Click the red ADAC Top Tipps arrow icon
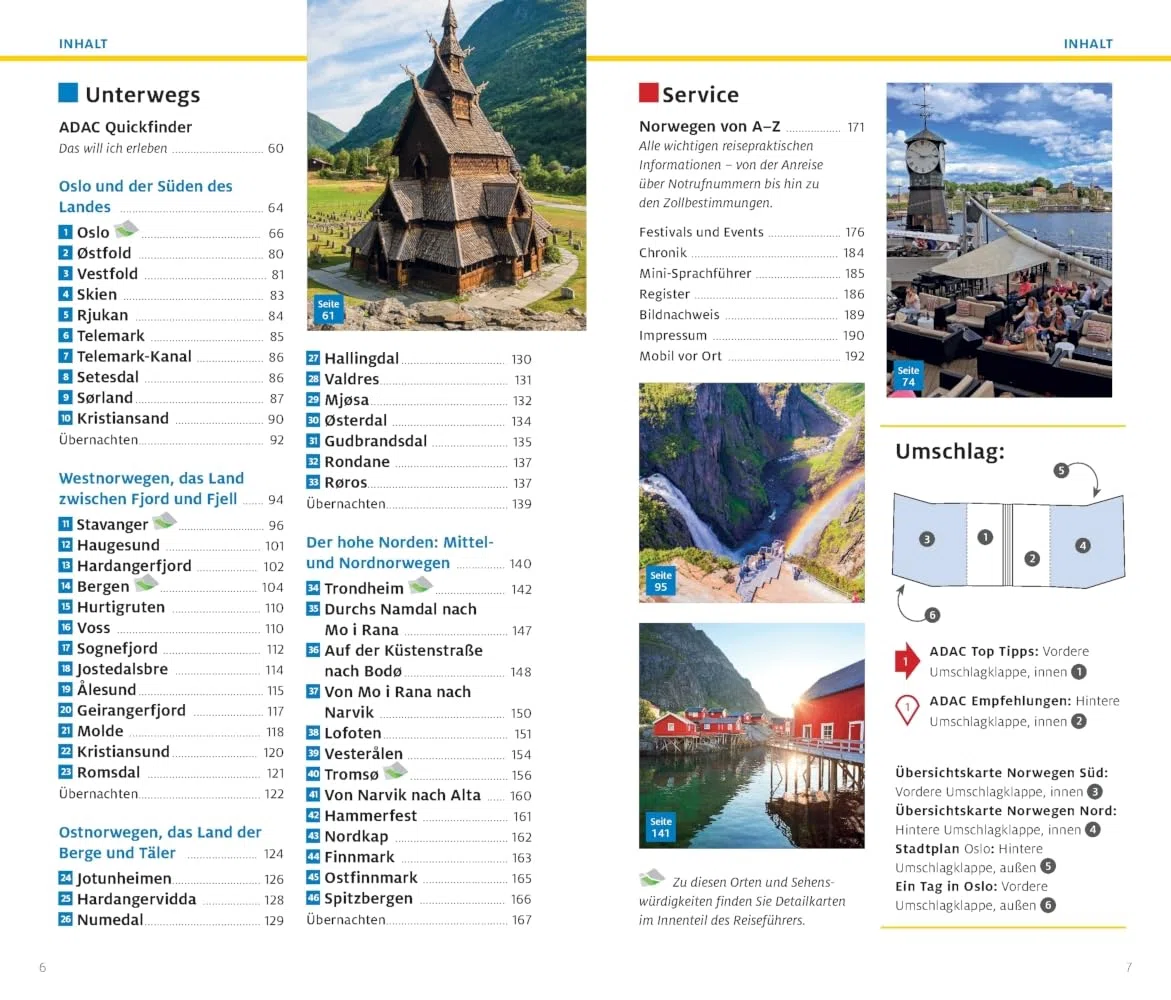 point(907,661)
